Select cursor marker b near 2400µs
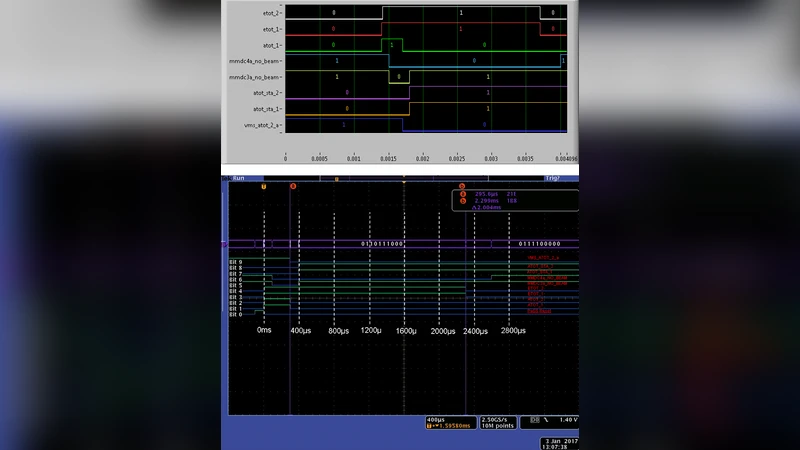 pos(462,186)
